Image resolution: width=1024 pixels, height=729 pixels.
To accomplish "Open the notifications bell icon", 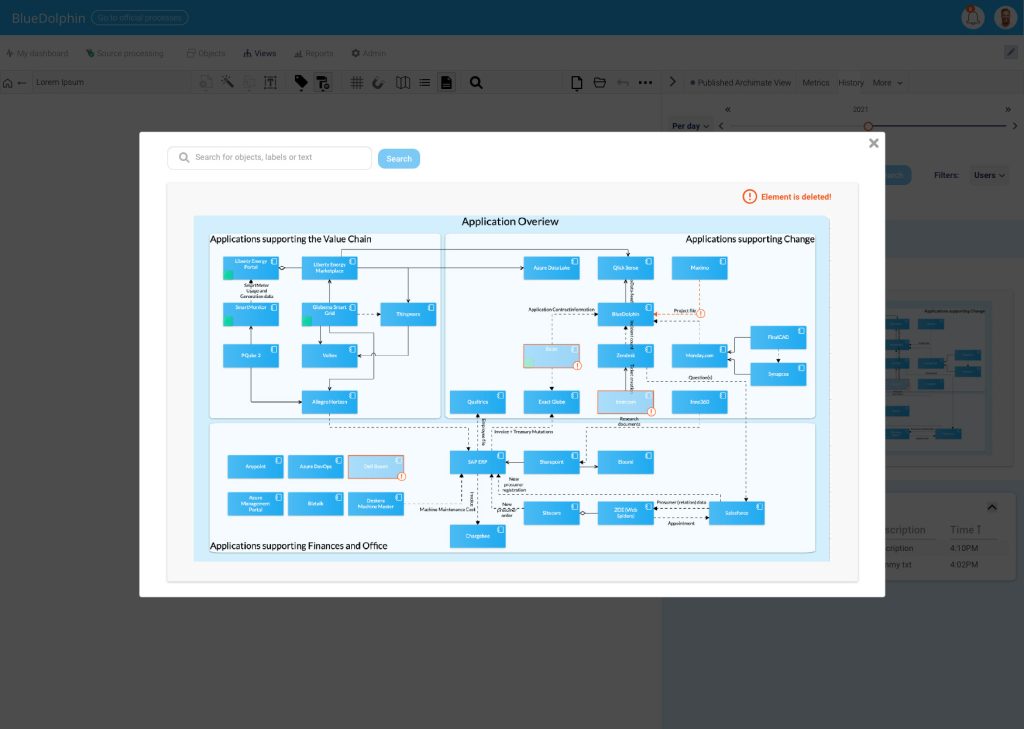I will 972,18.
